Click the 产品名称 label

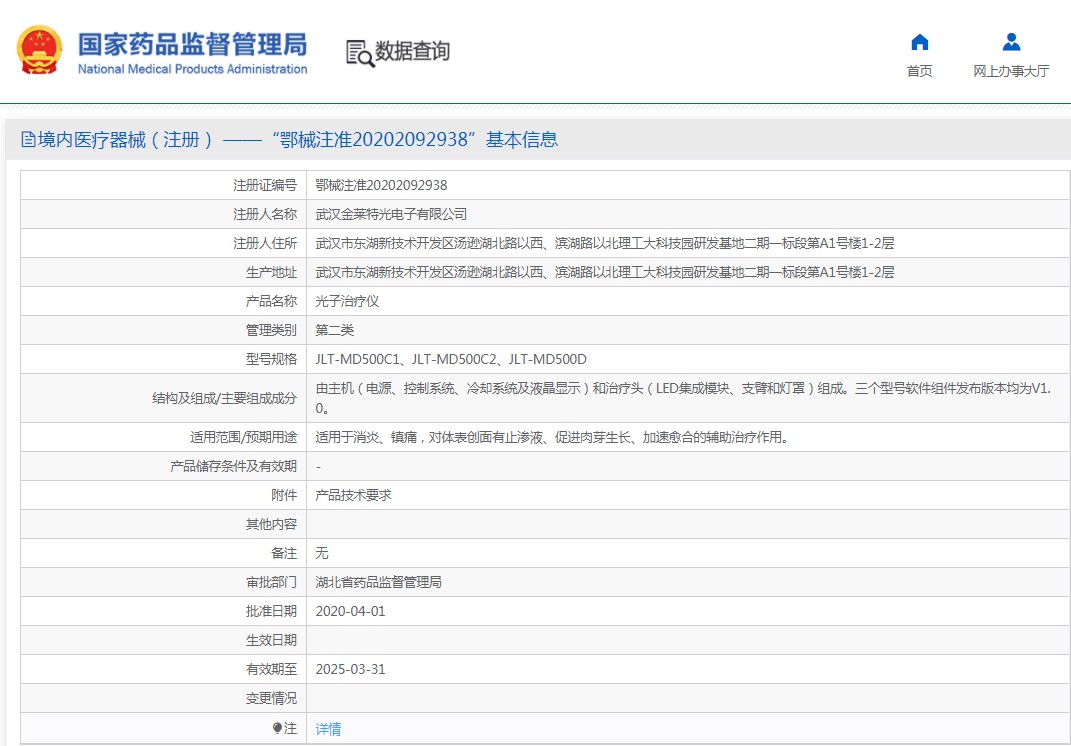coord(271,301)
